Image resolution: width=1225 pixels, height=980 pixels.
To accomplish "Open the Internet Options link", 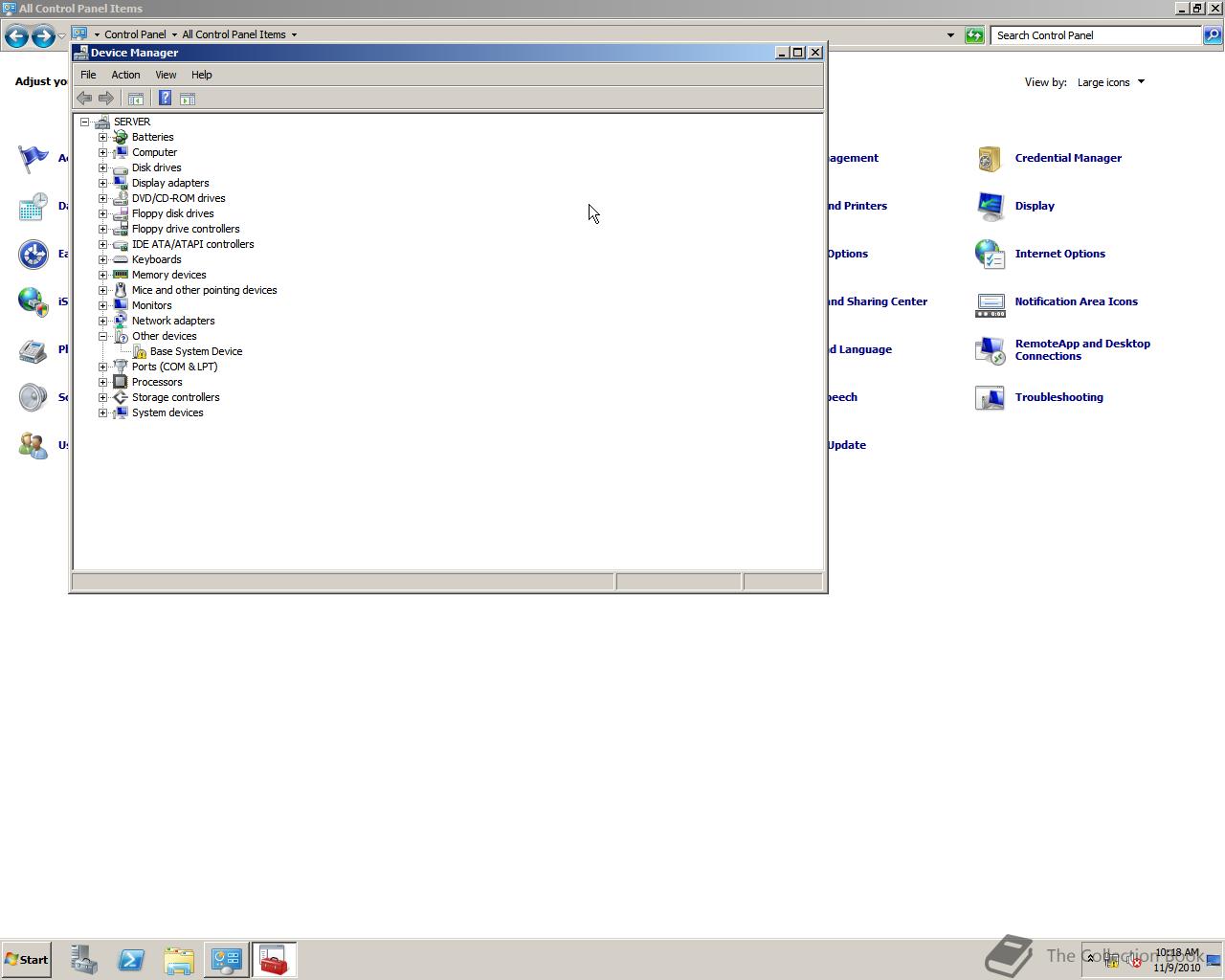I will pyautogui.click(x=1059, y=254).
